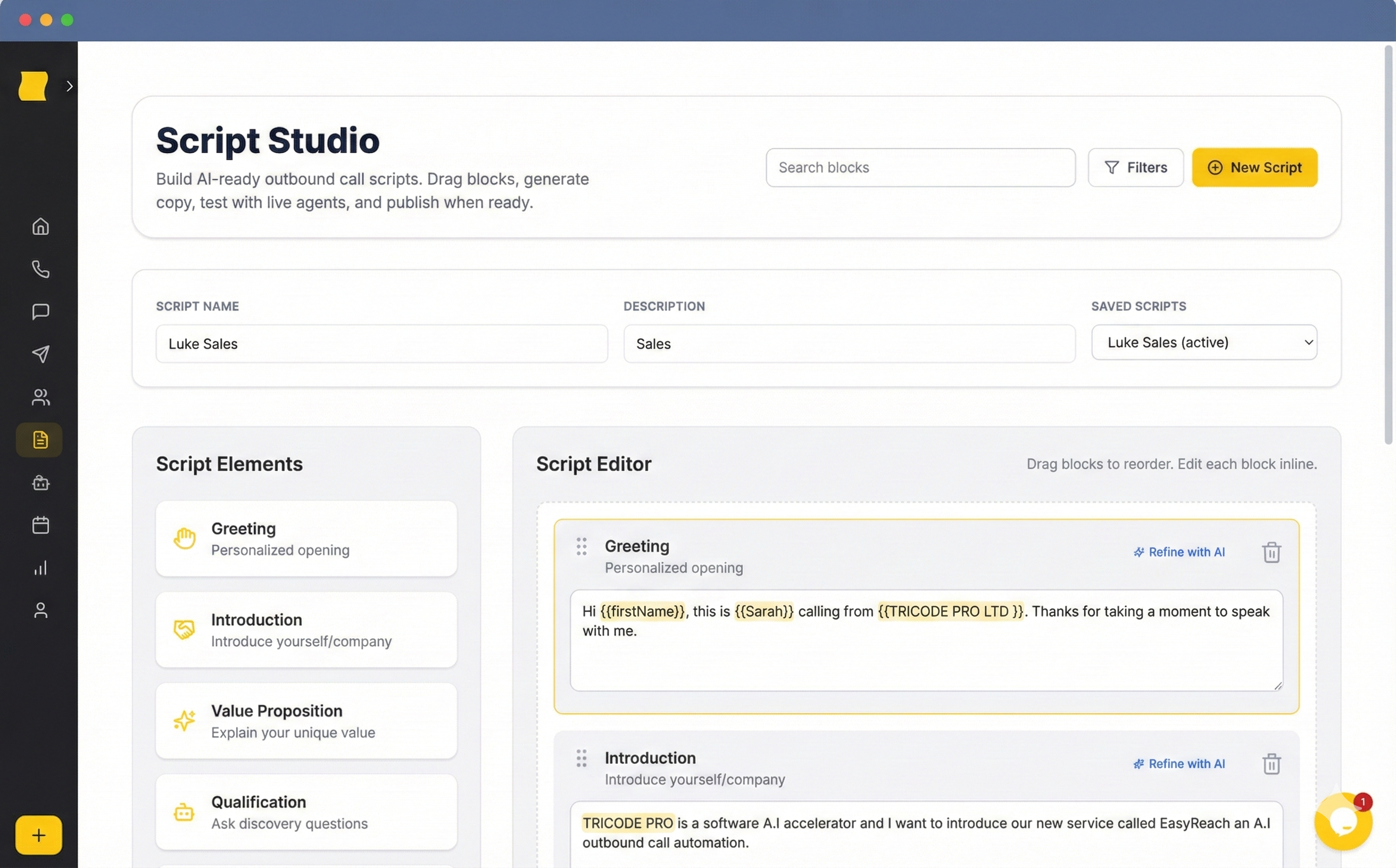Open the analytics bar chart icon
This screenshot has height=868, width=1396.
[39, 567]
